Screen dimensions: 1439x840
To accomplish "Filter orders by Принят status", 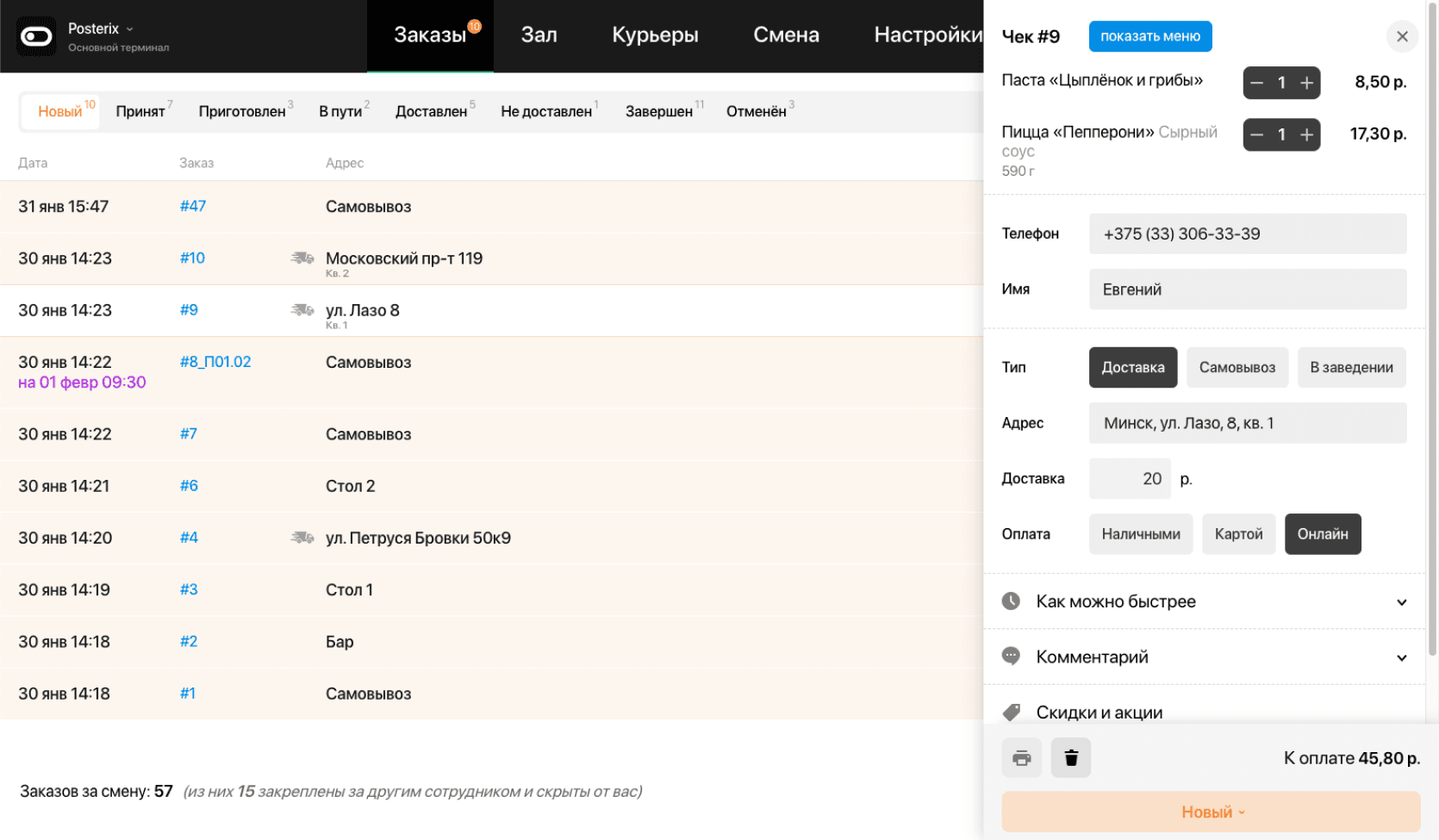I will coord(140,112).
